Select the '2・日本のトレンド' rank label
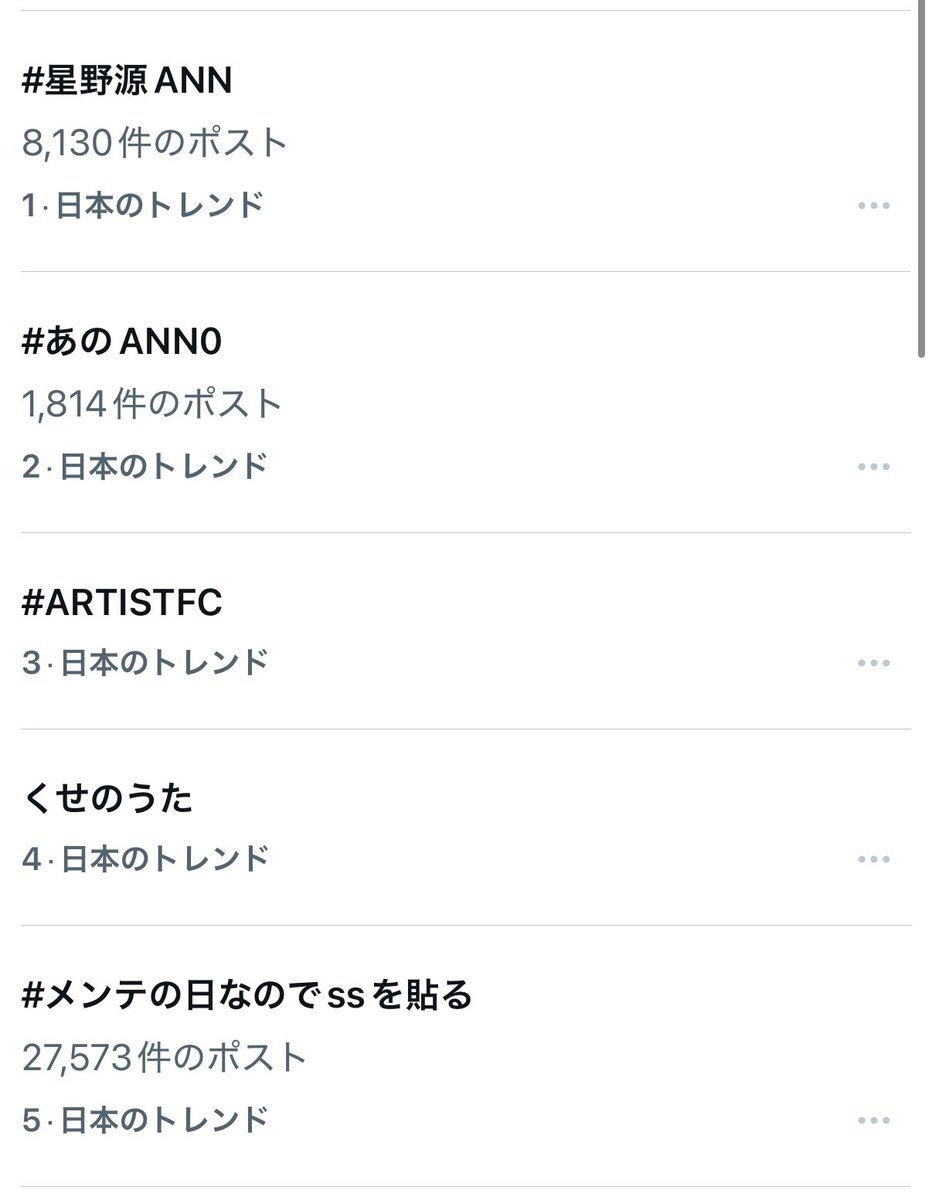Viewport: 932px width, 1200px height. (145, 467)
